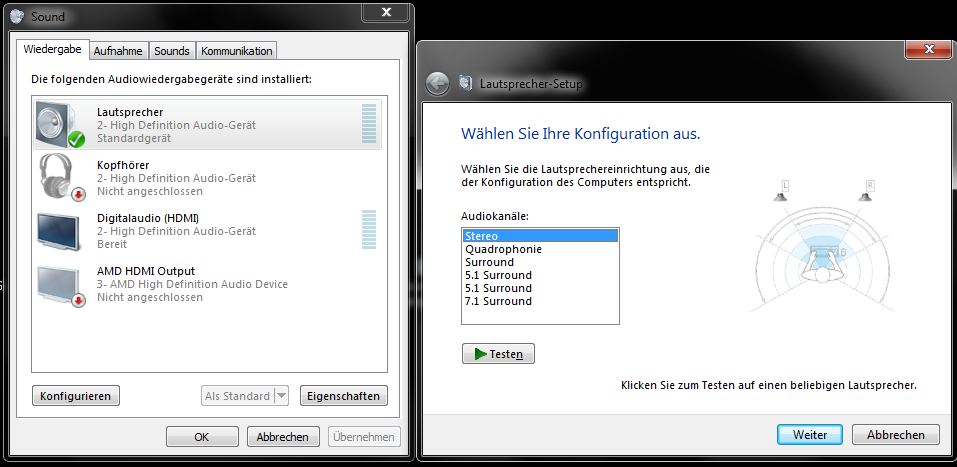Viewport: 957px width, 467px height.
Task: Select 7.1 Surround in the Audiokanäle list
Action: click(498, 301)
